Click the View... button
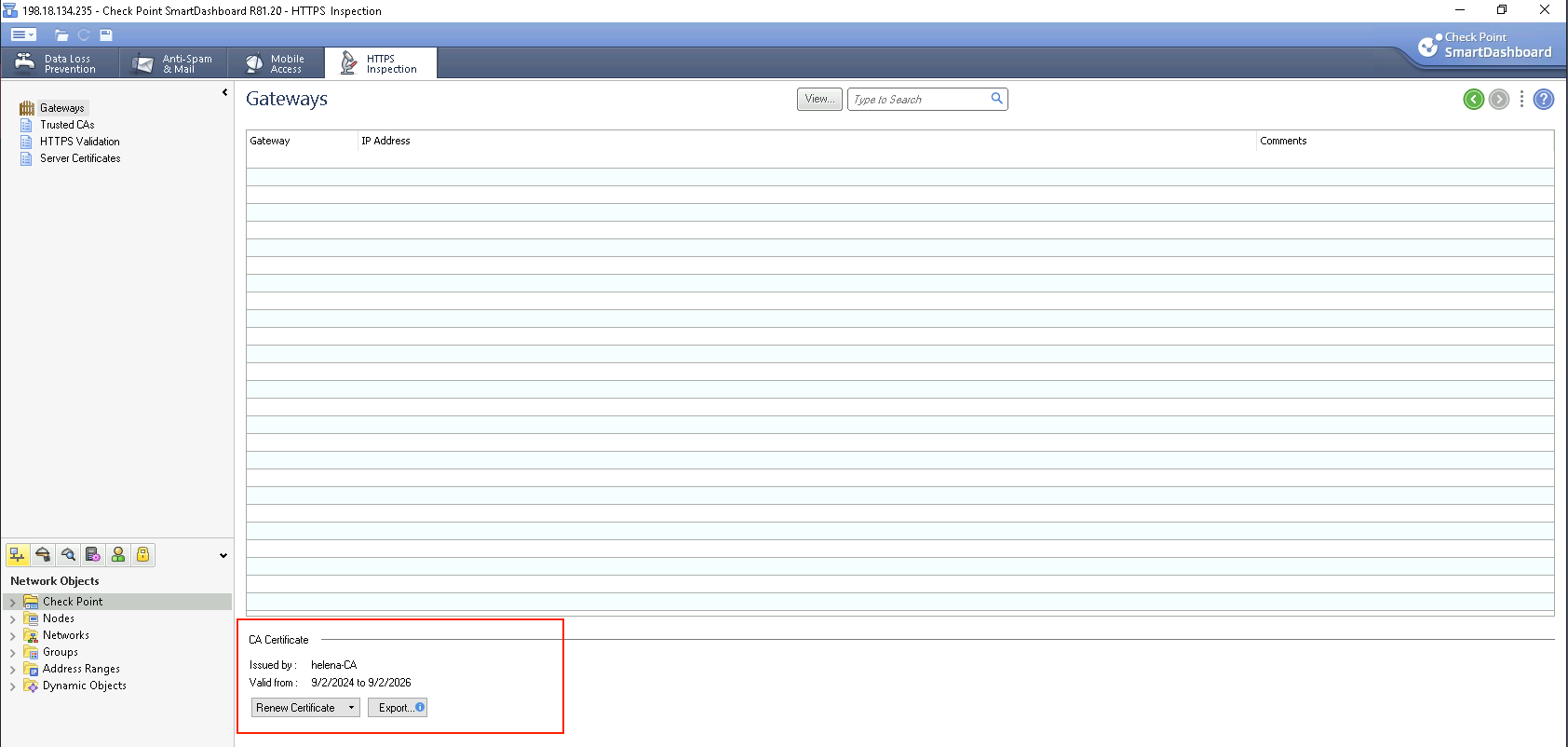Image resolution: width=1568 pixels, height=747 pixels. click(819, 99)
